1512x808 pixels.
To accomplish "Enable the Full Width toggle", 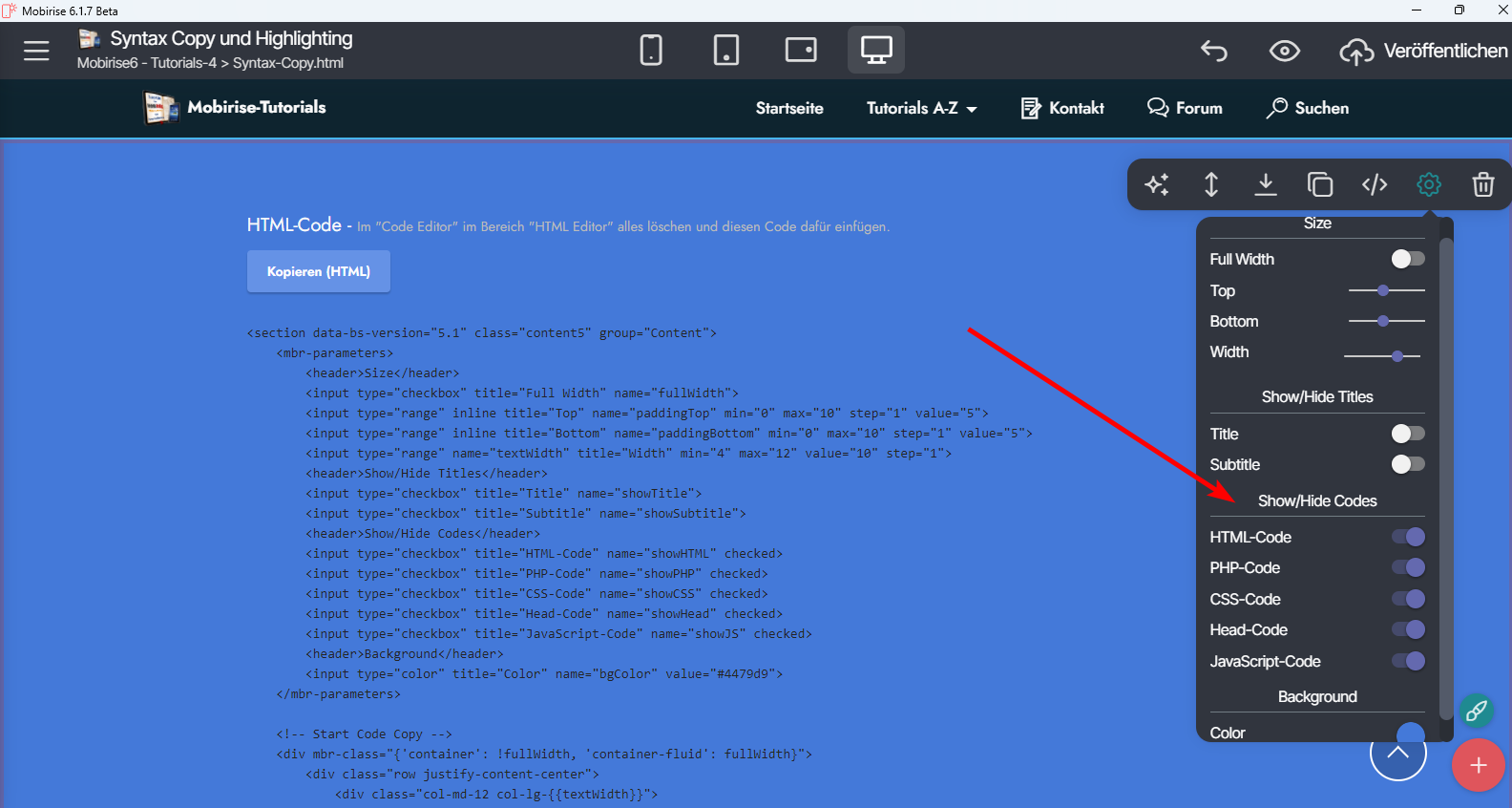I will pyautogui.click(x=1407, y=259).
